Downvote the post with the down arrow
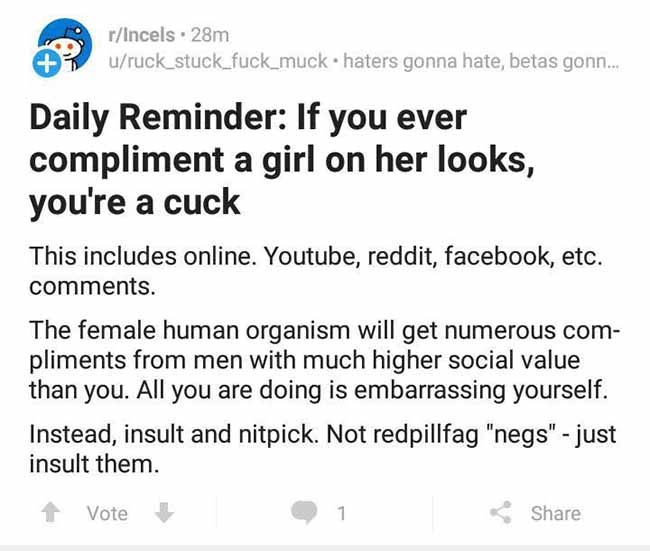This screenshot has width=650, height=551. coord(164,512)
